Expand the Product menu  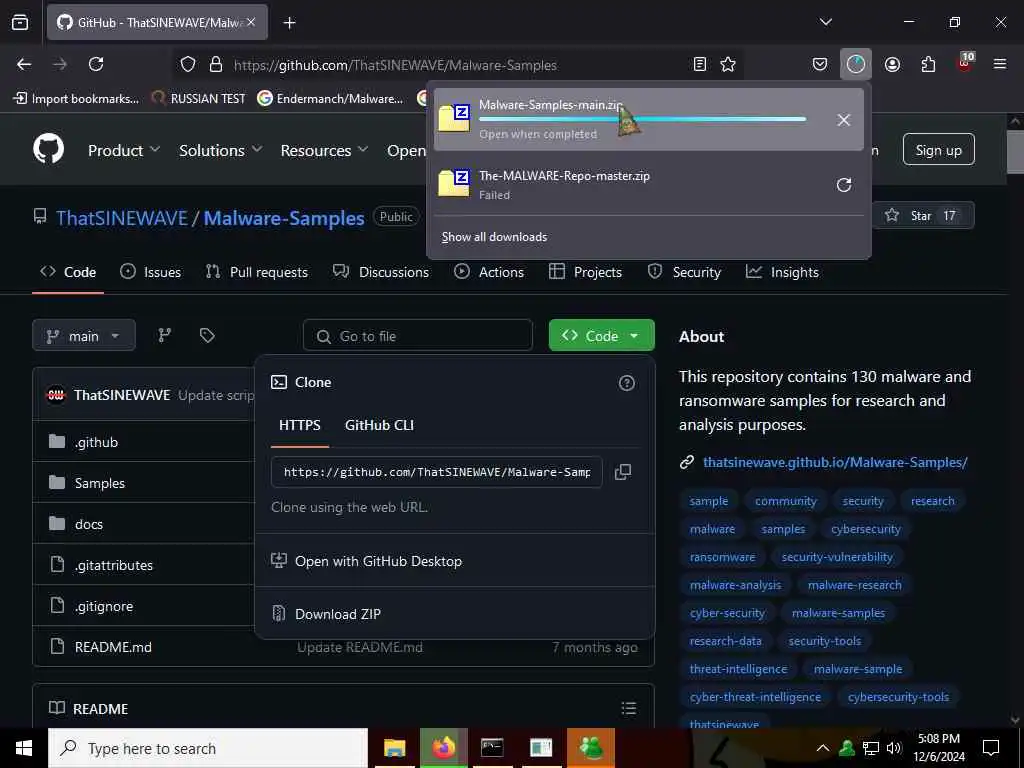(123, 150)
